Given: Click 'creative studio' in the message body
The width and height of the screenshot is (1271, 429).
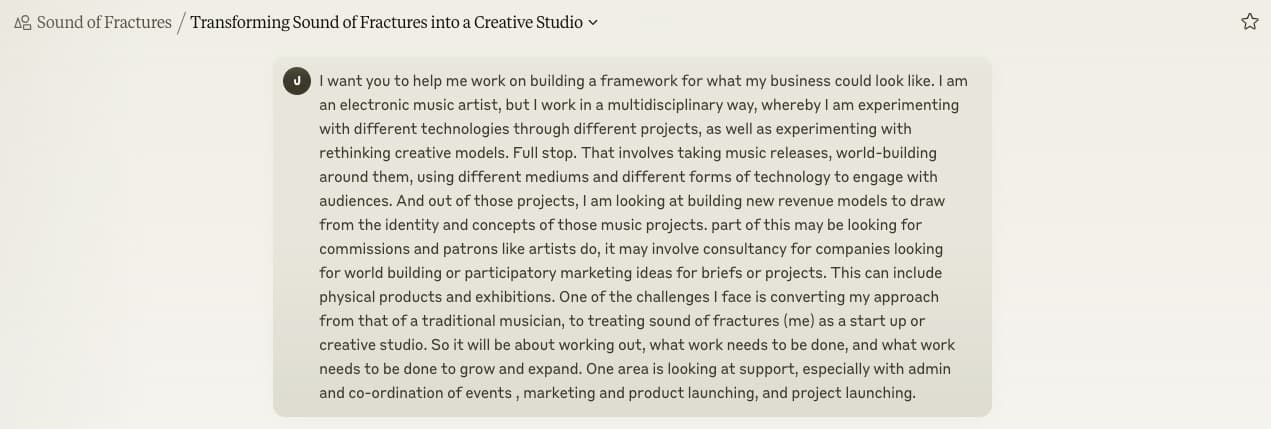Looking at the screenshot, I should pyautogui.click(x=373, y=345).
